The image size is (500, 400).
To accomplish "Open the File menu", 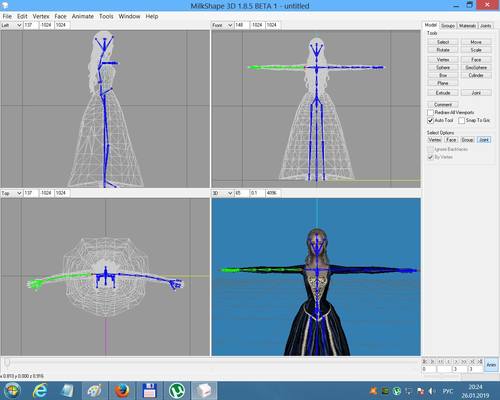I will point(7,16).
